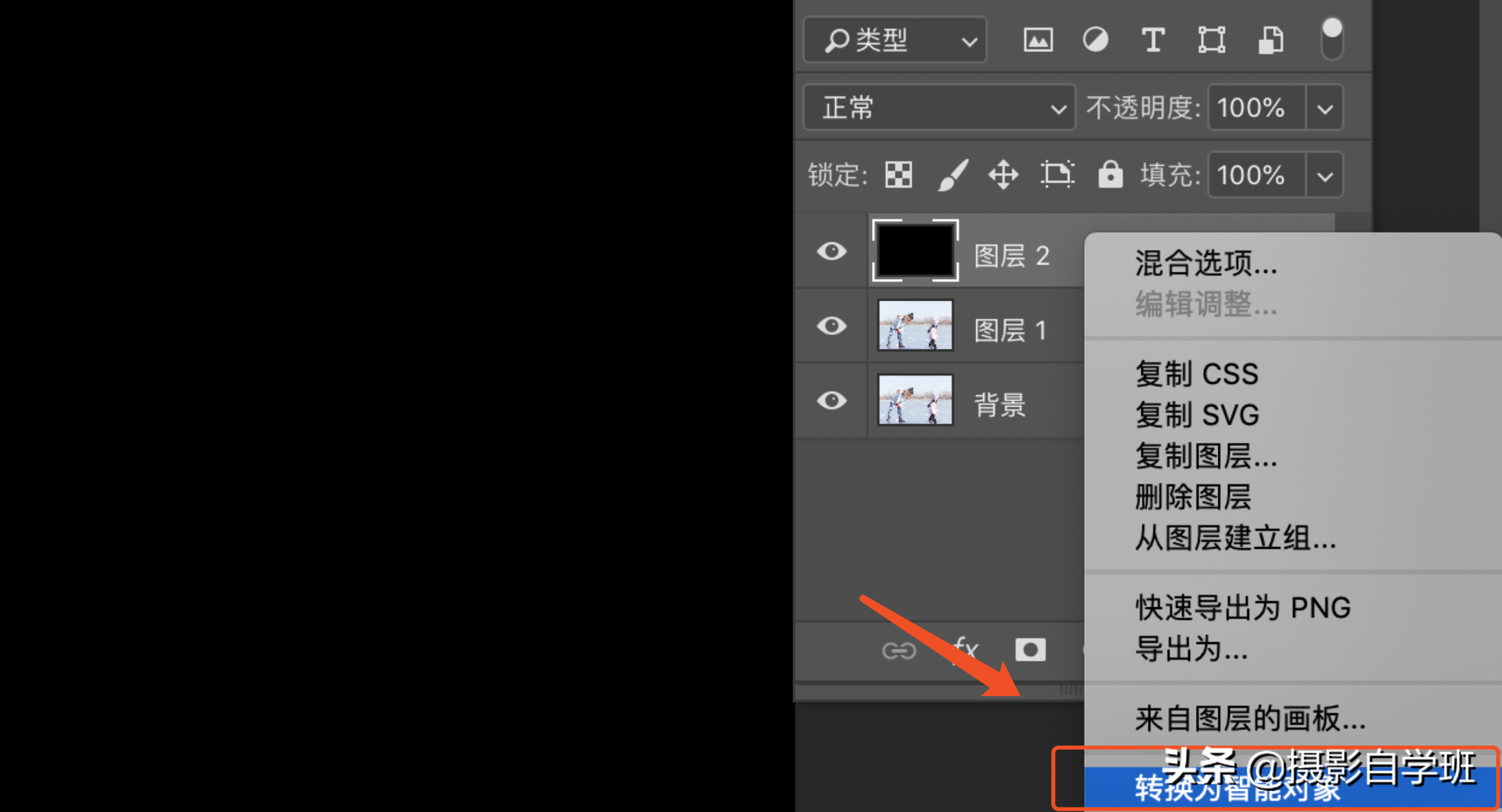Click the adjustment layer filter icon
1502x812 pixels.
click(x=1095, y=40)
